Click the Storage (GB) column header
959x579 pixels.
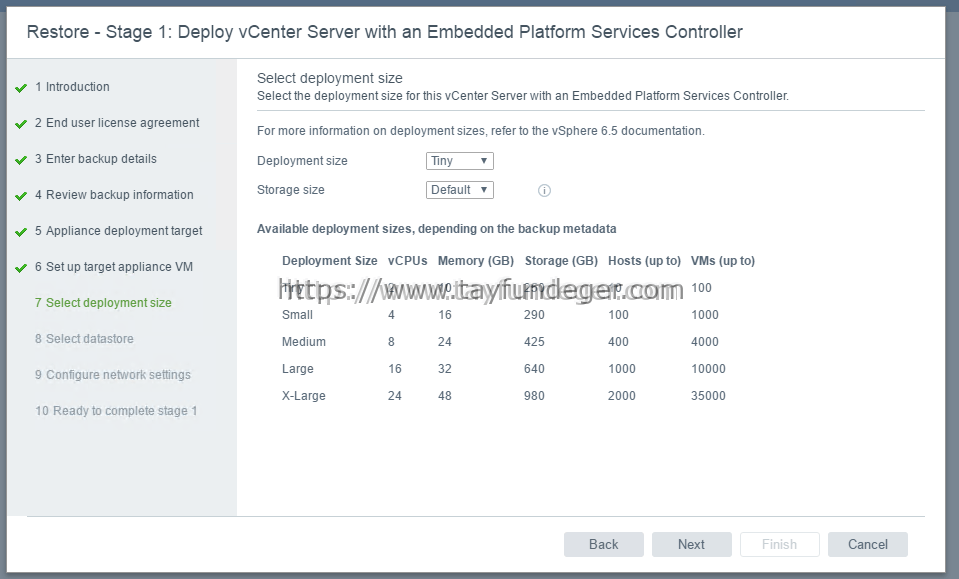[561, 261]
